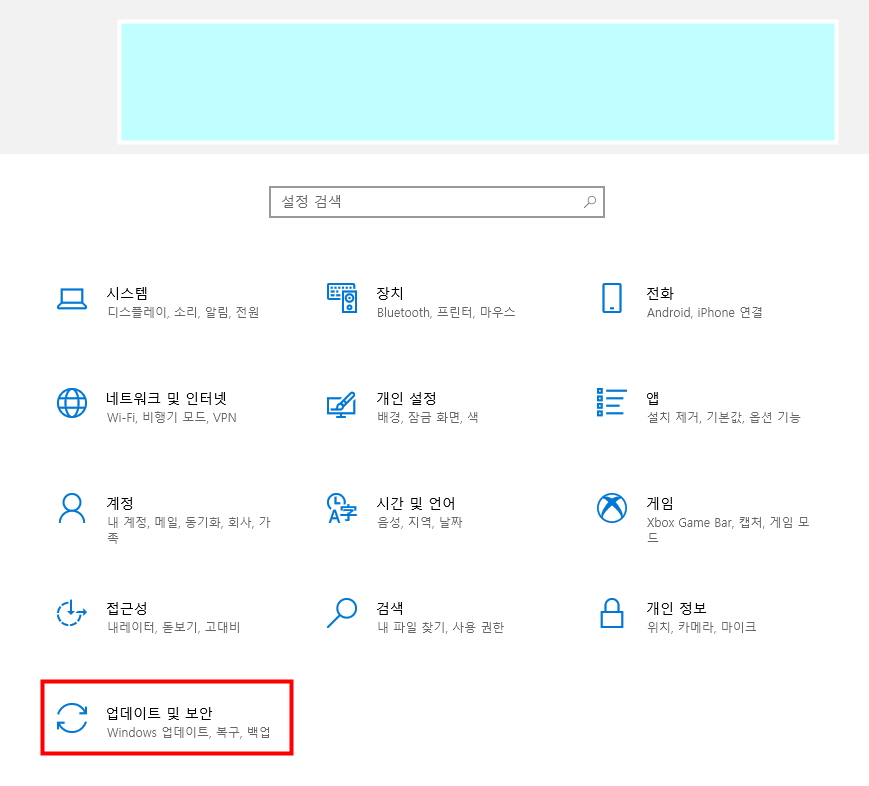
Task: Open the 앱 settings title
Action: point(652,398)
